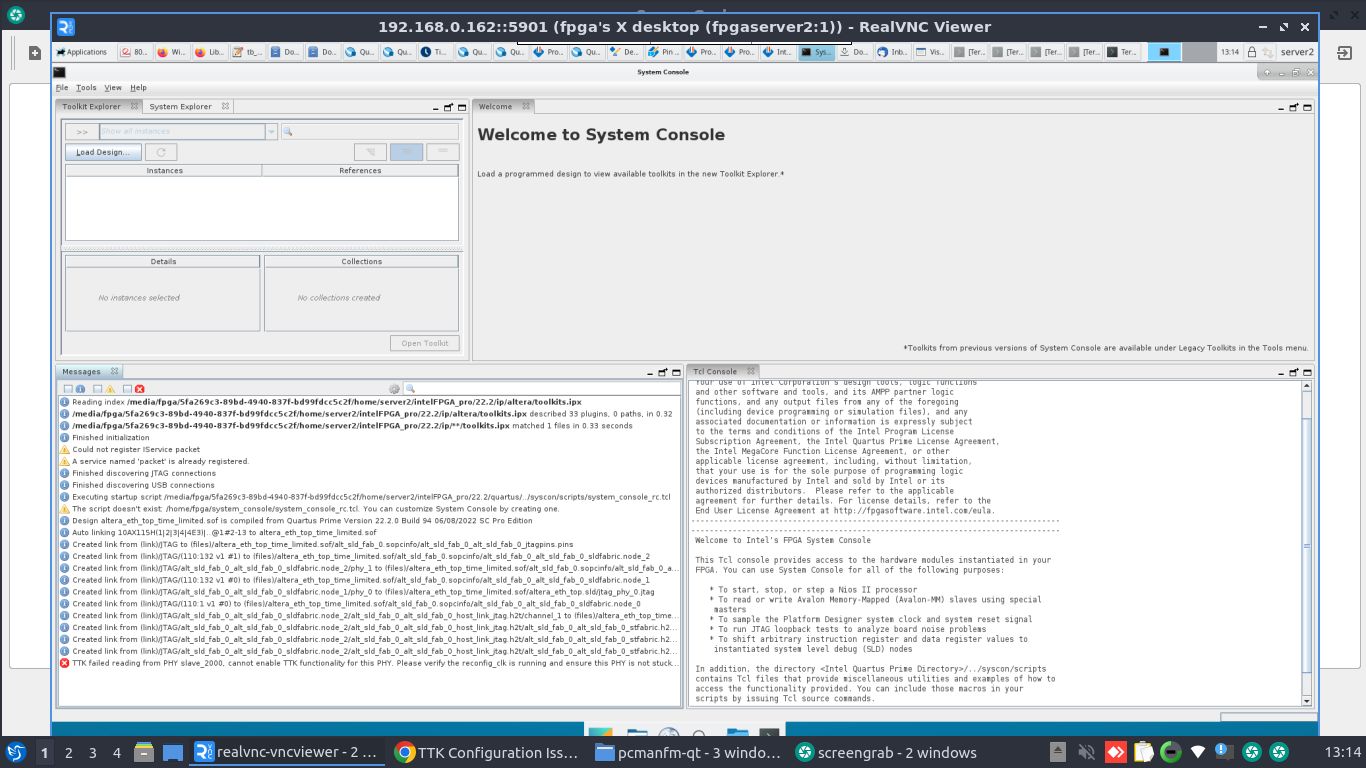
Task: Click the Instances column header
Action: coord(164,170)
